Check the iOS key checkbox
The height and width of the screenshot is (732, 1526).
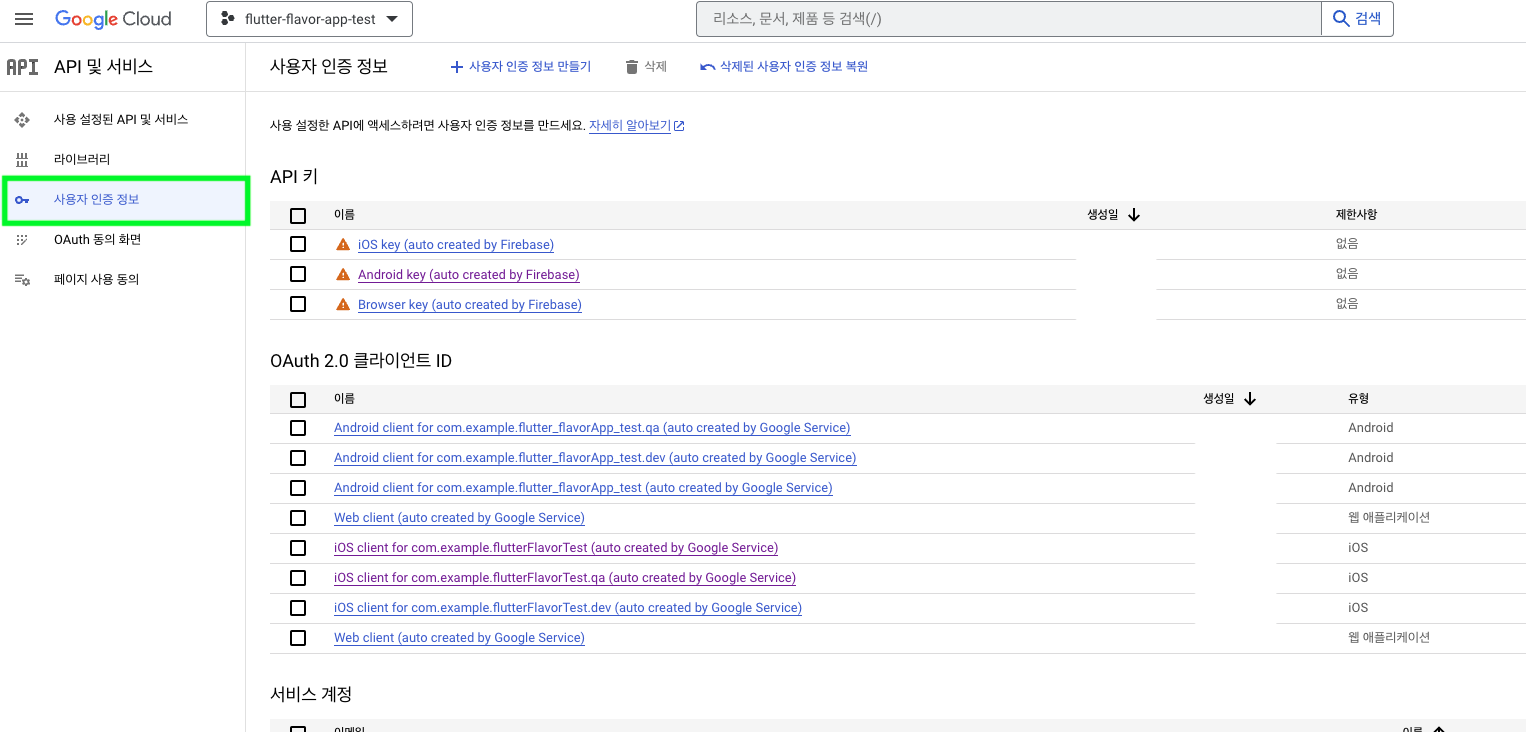[298, 244]
